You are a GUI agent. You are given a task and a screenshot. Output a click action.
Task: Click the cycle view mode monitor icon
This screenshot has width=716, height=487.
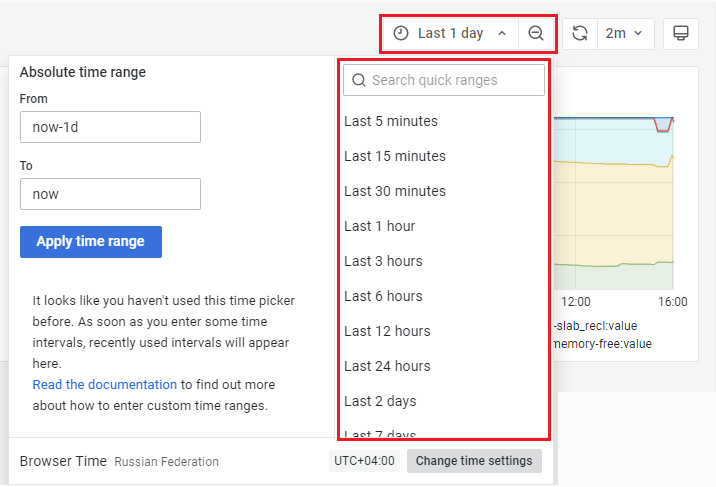pyautogui.click(x=680, y=33)
